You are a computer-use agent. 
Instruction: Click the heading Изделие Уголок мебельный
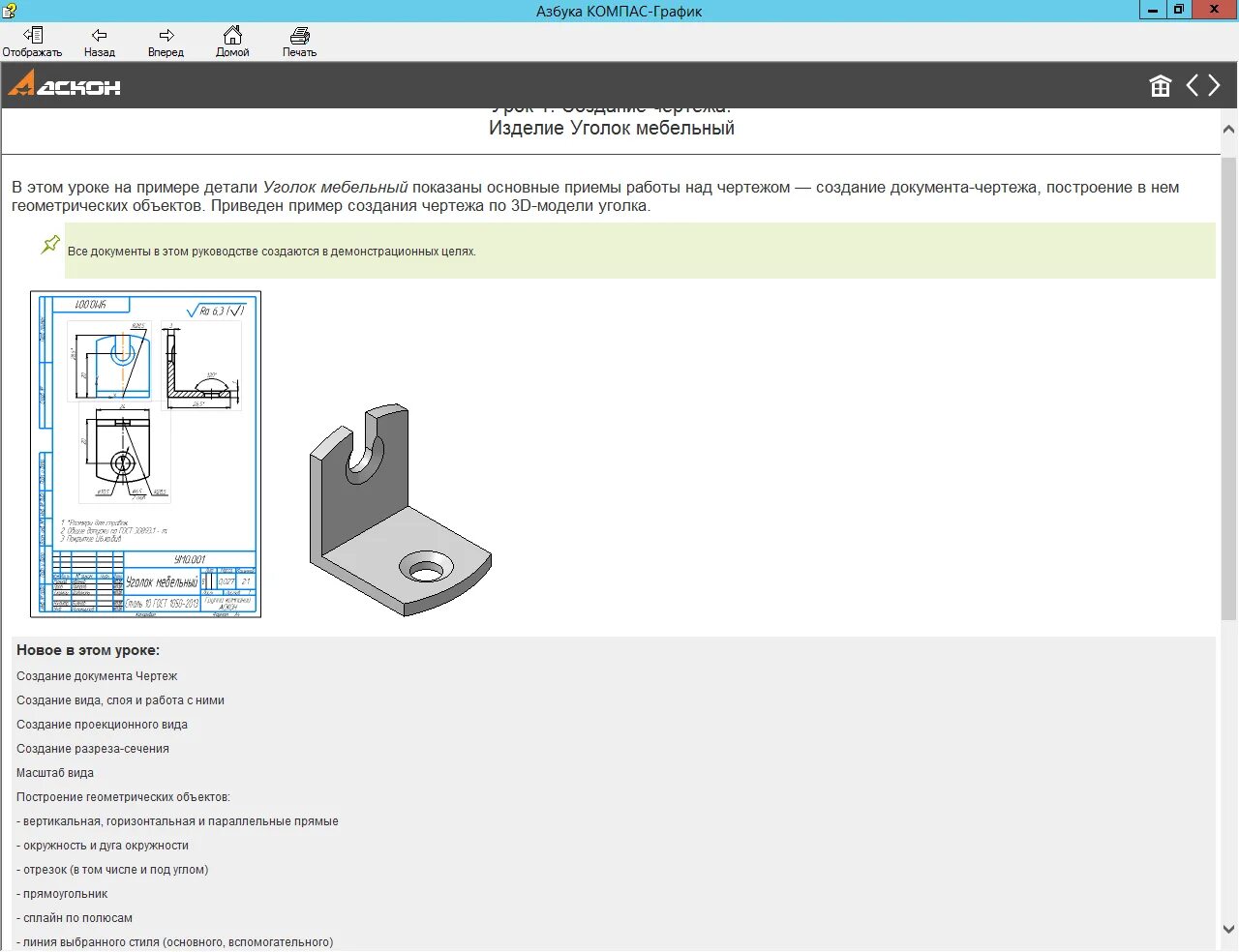(x=612, y=128)
